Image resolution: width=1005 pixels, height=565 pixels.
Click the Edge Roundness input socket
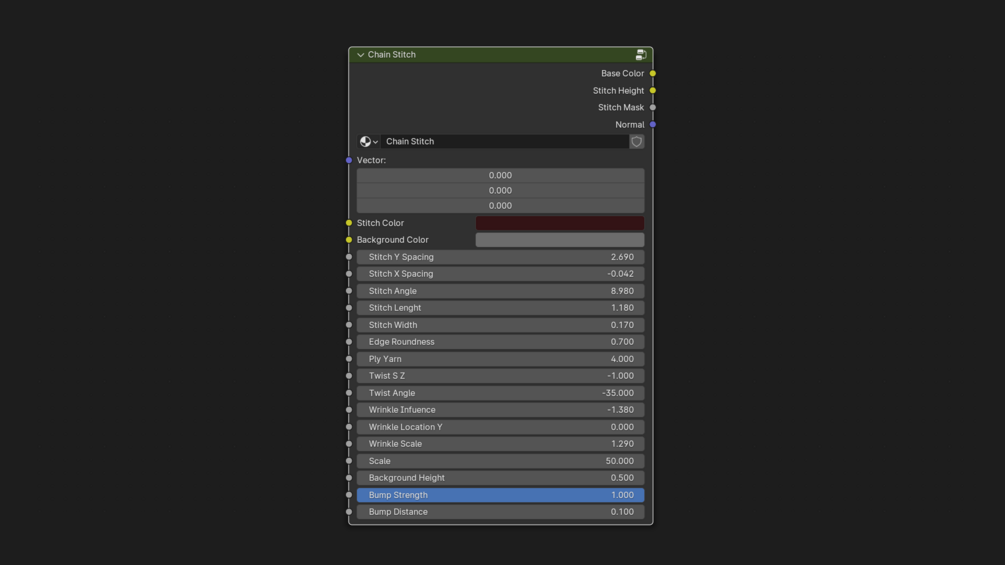click(x=349, y=341)
